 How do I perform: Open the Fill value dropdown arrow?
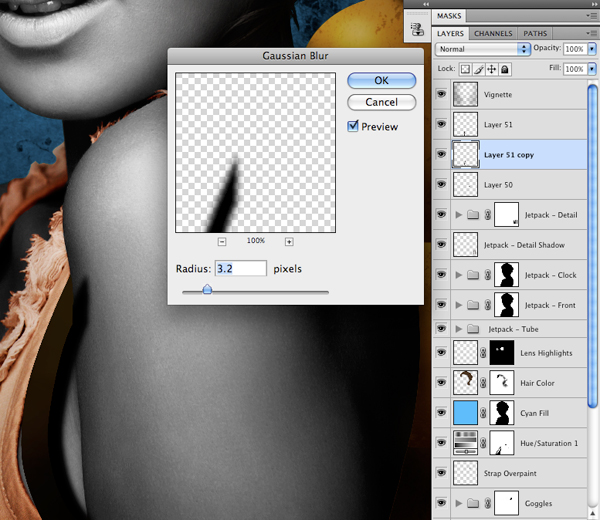(592, 69)
